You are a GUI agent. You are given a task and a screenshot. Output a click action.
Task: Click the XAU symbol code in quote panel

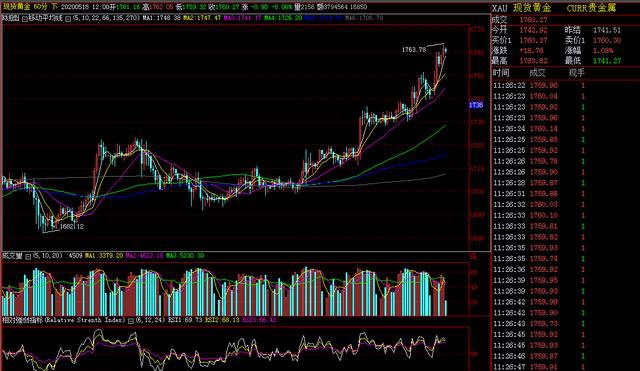tap(500, 8)
